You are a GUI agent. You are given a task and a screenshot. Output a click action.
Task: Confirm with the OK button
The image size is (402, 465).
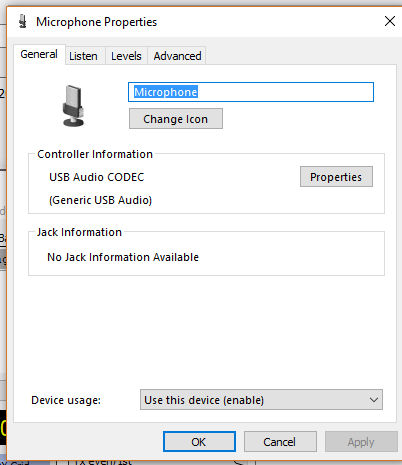coord(199,442)
